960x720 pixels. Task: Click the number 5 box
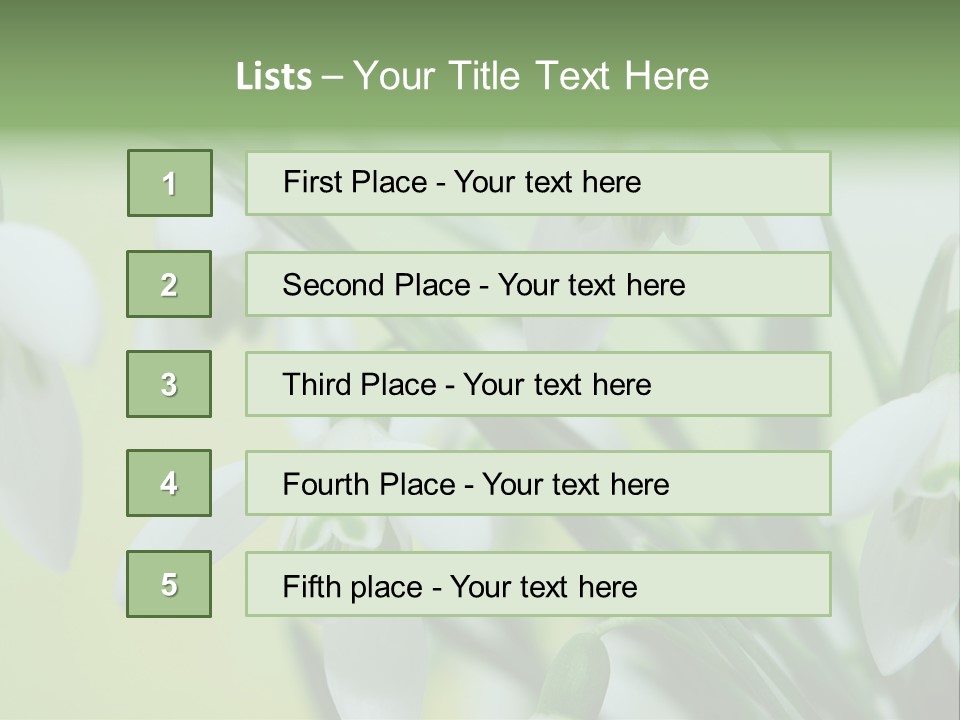point(169,584)
